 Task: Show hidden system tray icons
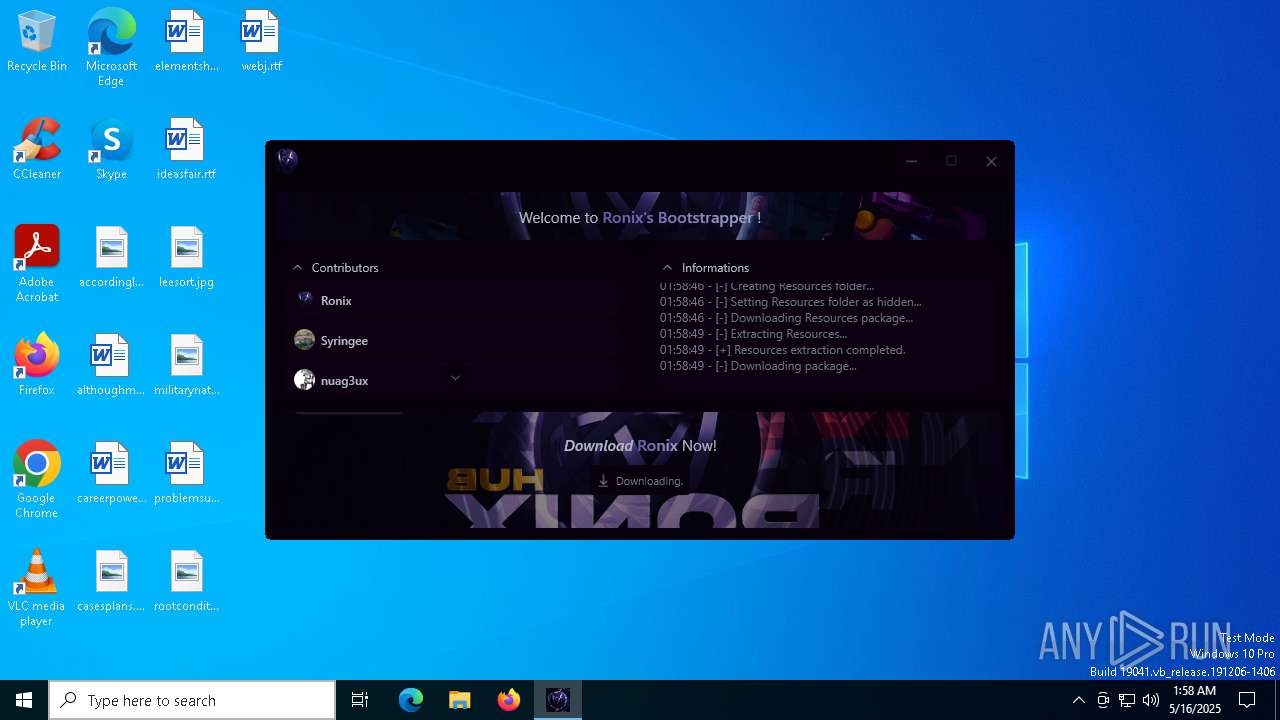click(x=1078, y=700)
